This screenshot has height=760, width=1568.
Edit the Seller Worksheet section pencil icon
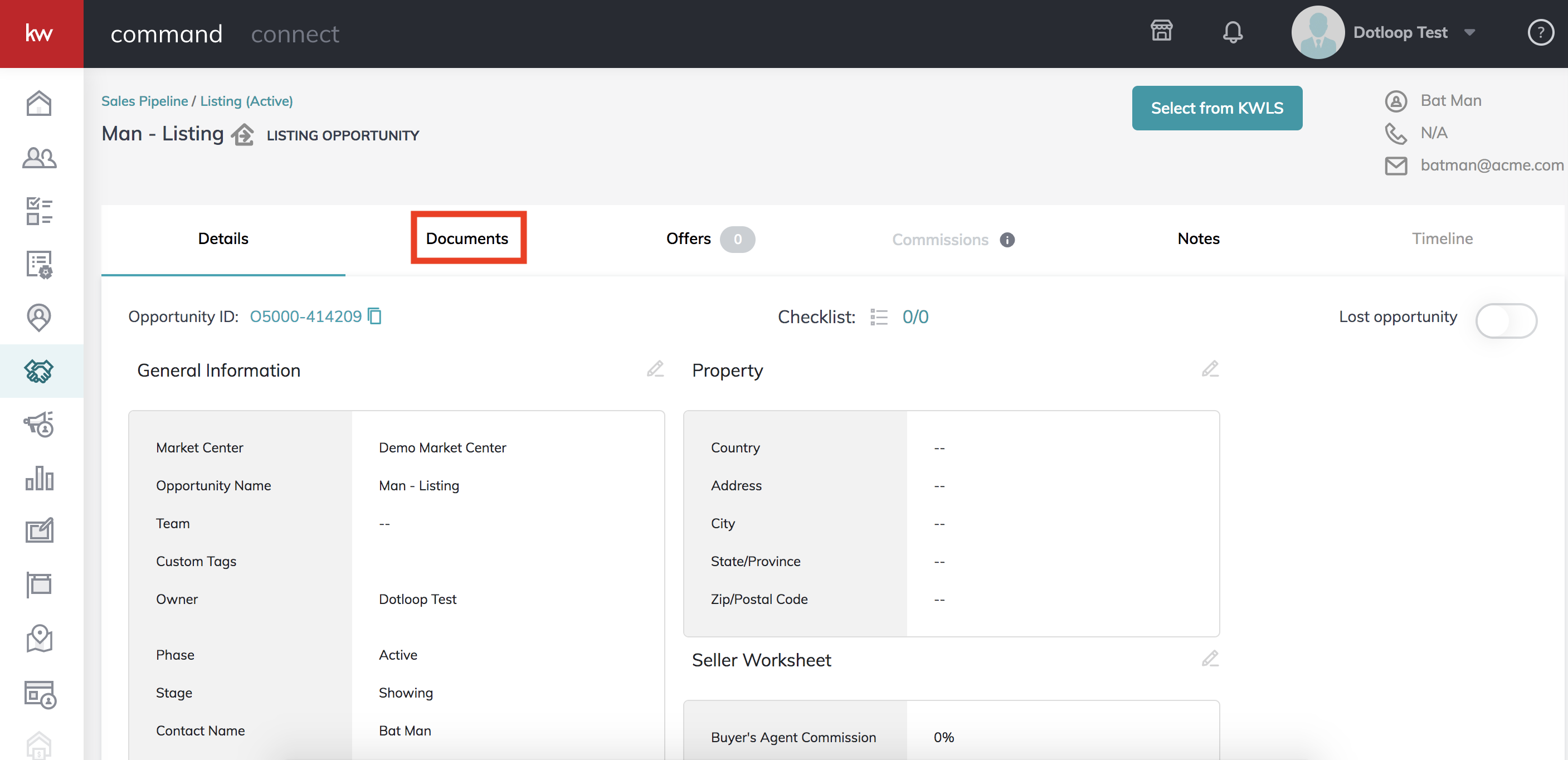(1210, 659)
